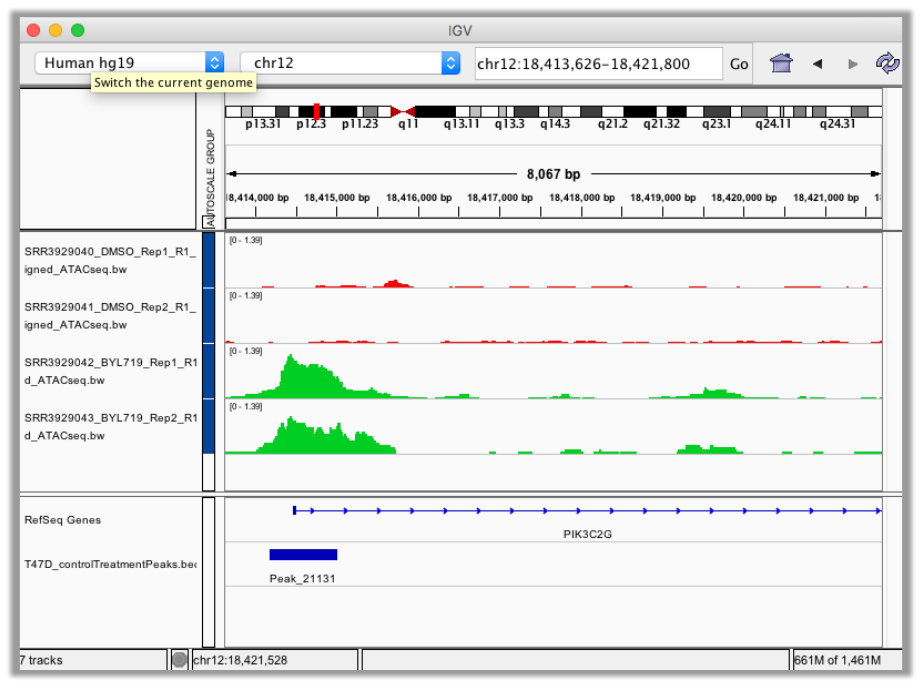Click the Home icon in the toolbar

tap(781, 63)
